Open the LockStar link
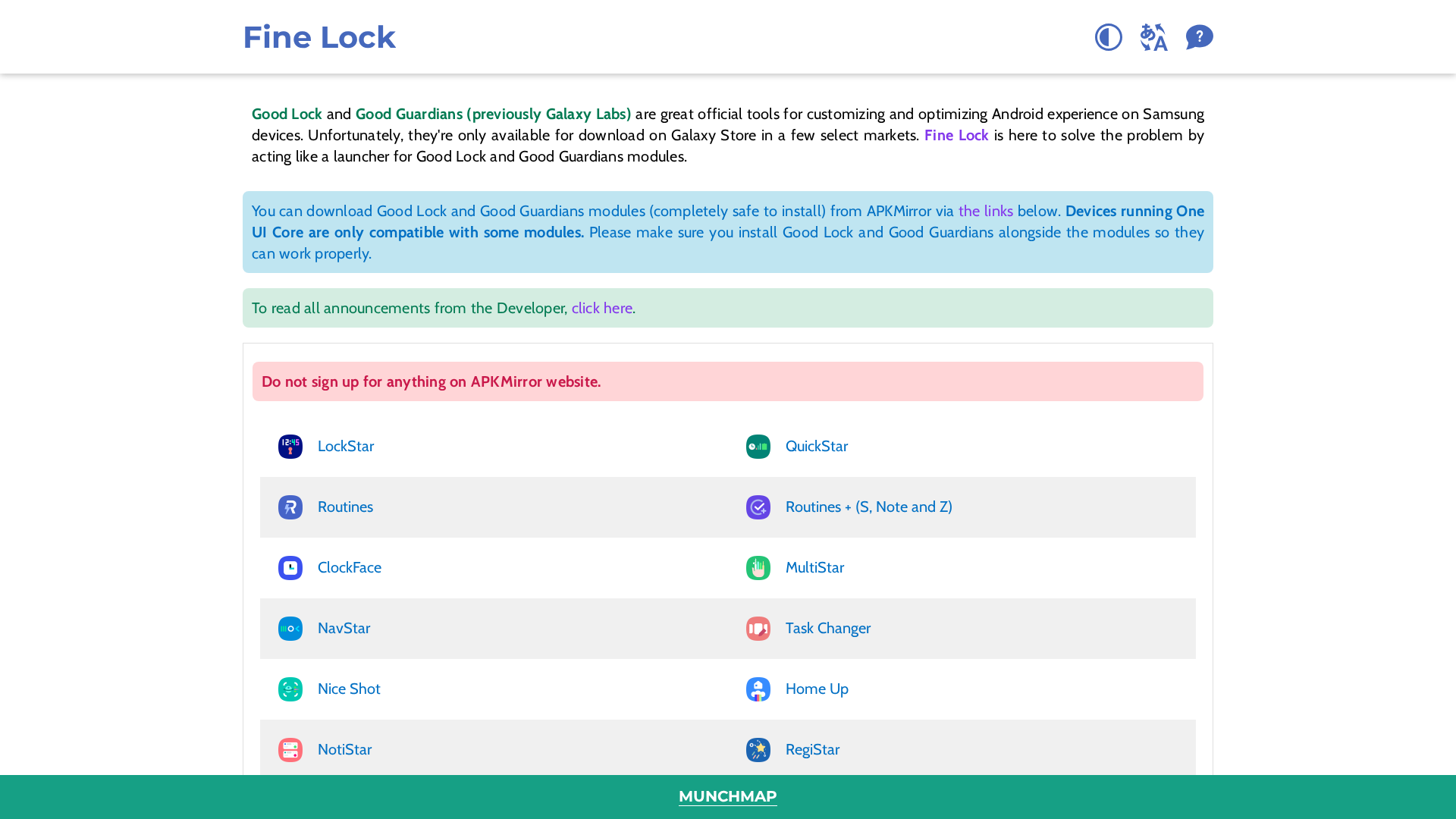The height and width of the screenshot is (819, 1456). pyautogui.click(x=346, y=446)
